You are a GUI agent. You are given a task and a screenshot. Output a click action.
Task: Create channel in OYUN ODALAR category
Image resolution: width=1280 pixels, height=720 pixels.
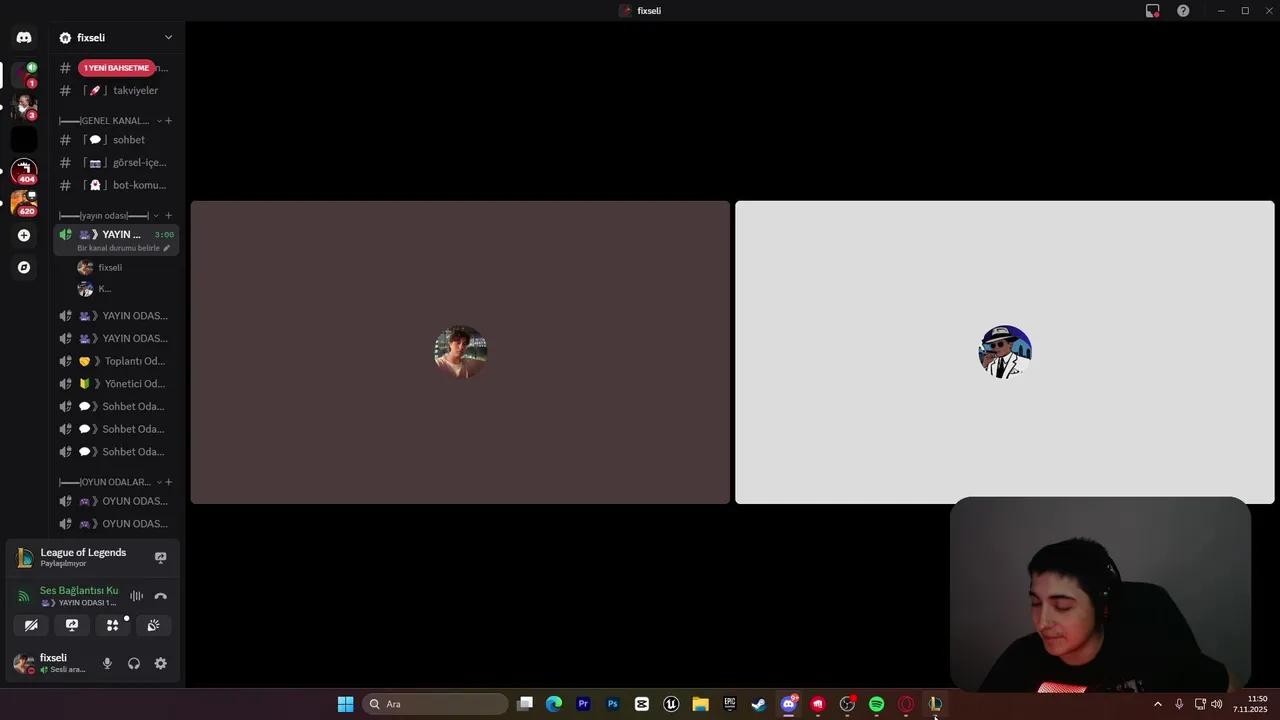(168, 482)
